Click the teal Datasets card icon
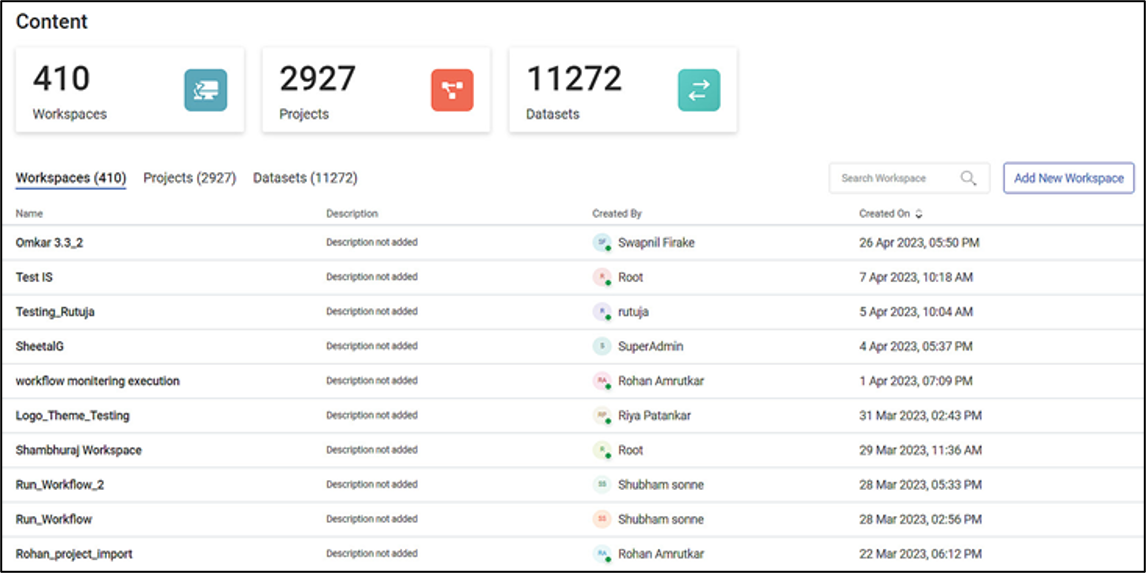The height and width of the screenshot is (573, 1146). tap(698, 90)
